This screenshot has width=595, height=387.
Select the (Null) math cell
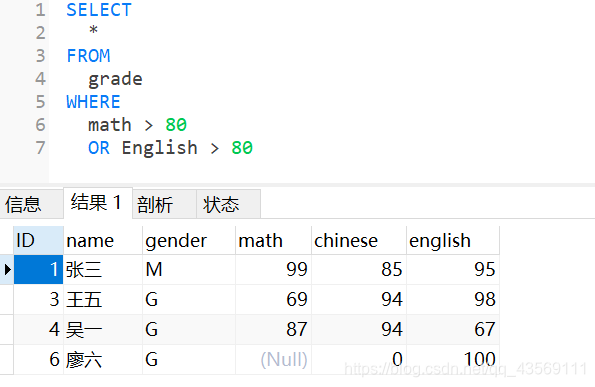(273, 359)
